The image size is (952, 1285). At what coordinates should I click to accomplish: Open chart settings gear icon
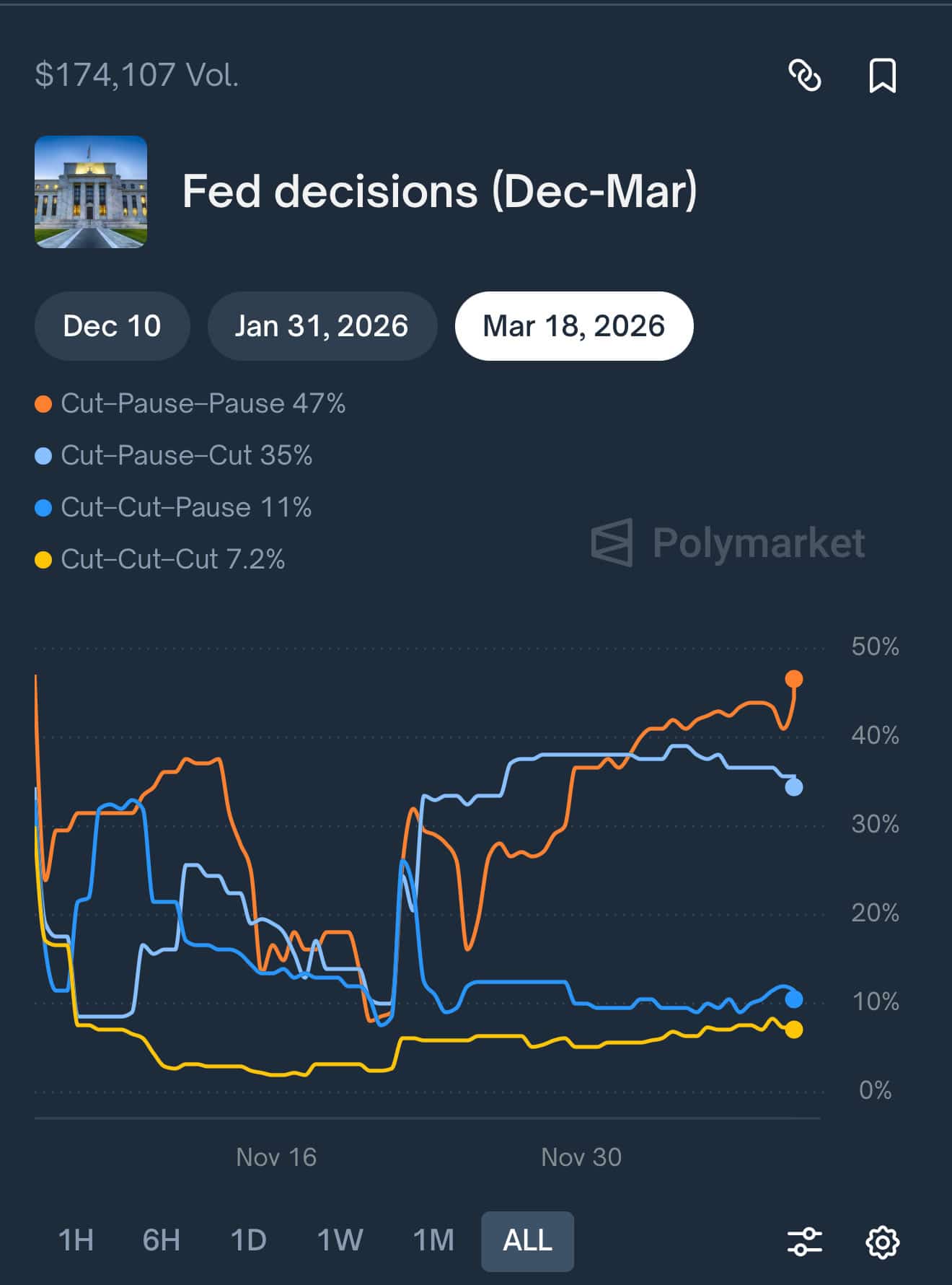[882, 1242]
